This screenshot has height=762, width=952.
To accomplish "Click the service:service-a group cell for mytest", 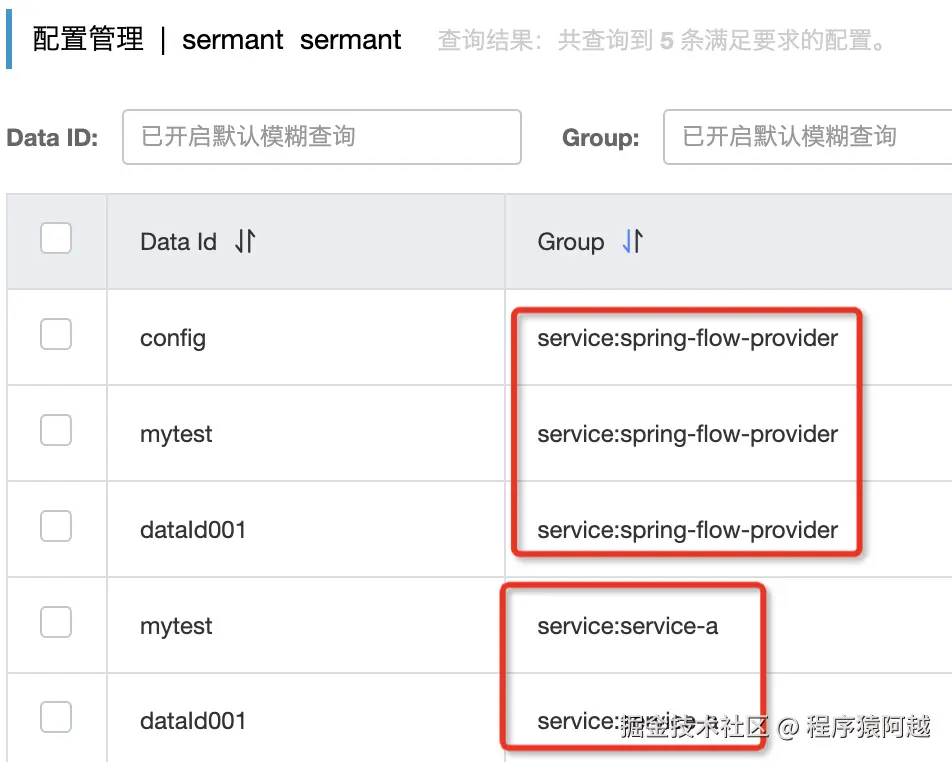I will [x=628, y=626].
